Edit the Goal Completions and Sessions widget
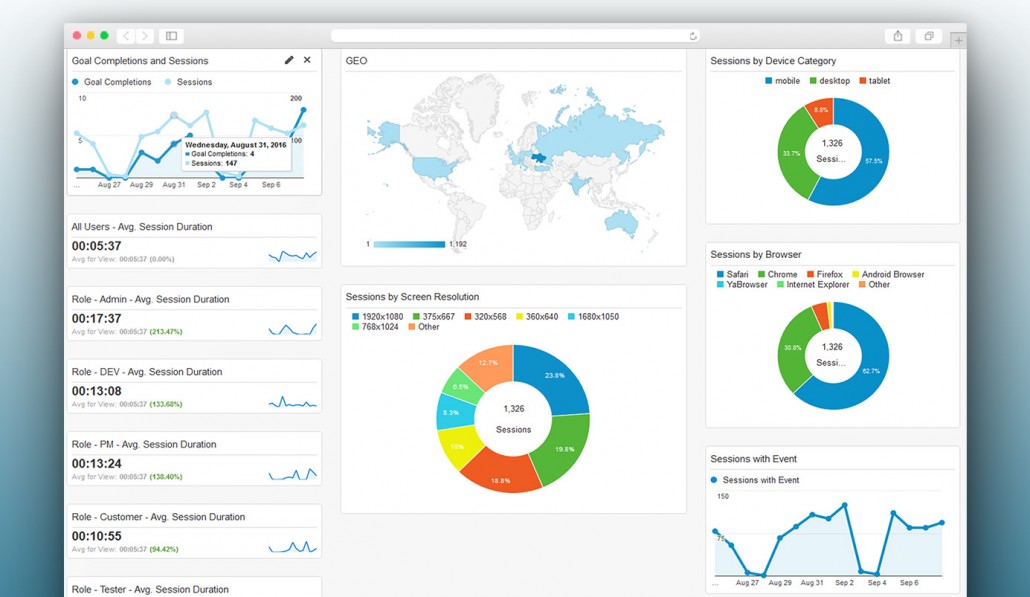The image size is (1030, 597). 288,60
